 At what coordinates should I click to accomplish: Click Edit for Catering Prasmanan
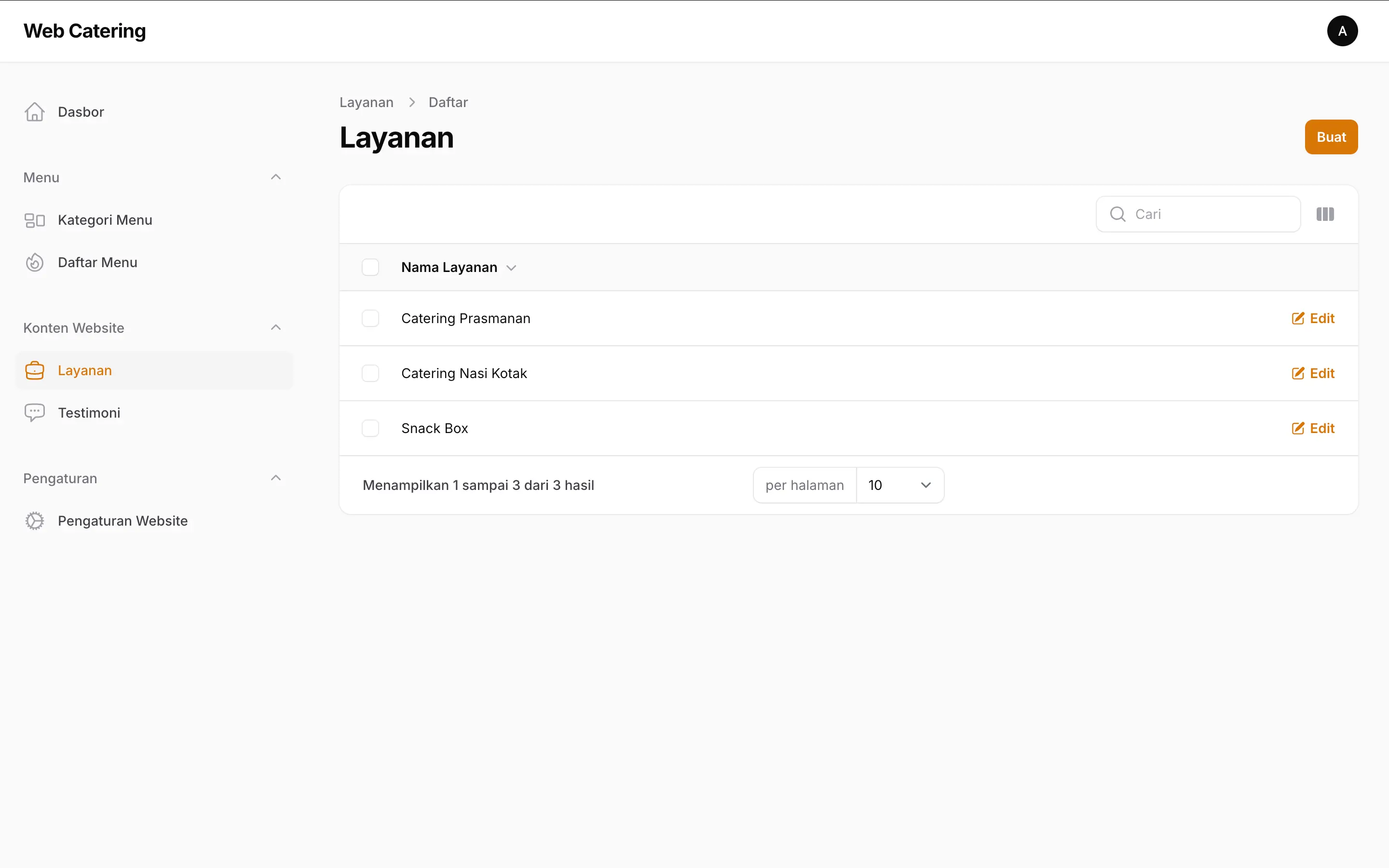pos(1313,319)
